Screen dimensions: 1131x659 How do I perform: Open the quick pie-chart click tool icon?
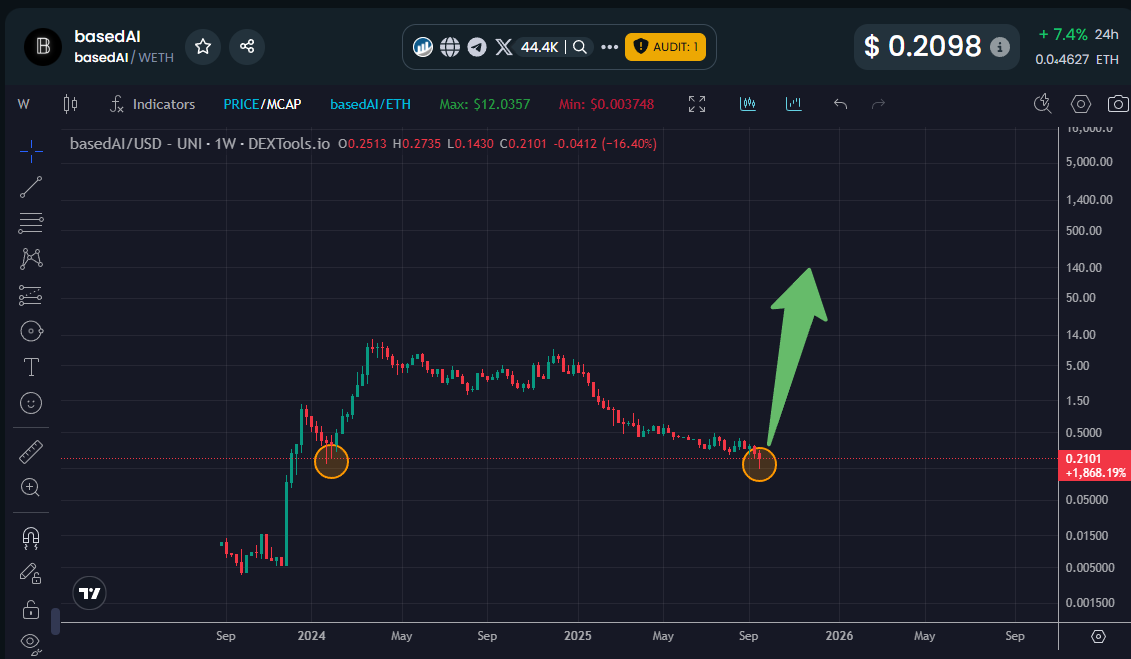point(1042,104)
